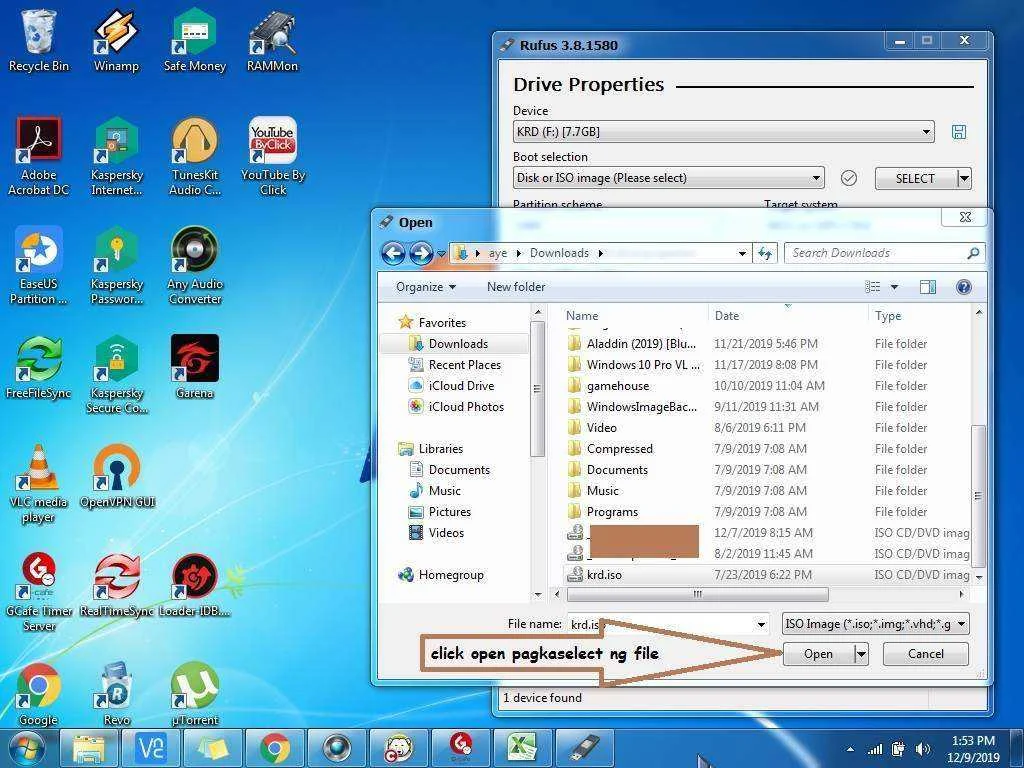Click the Rufus checksum checkmark icon
The height and width of the screenshot is (768, 1024).
pos(848,178)
